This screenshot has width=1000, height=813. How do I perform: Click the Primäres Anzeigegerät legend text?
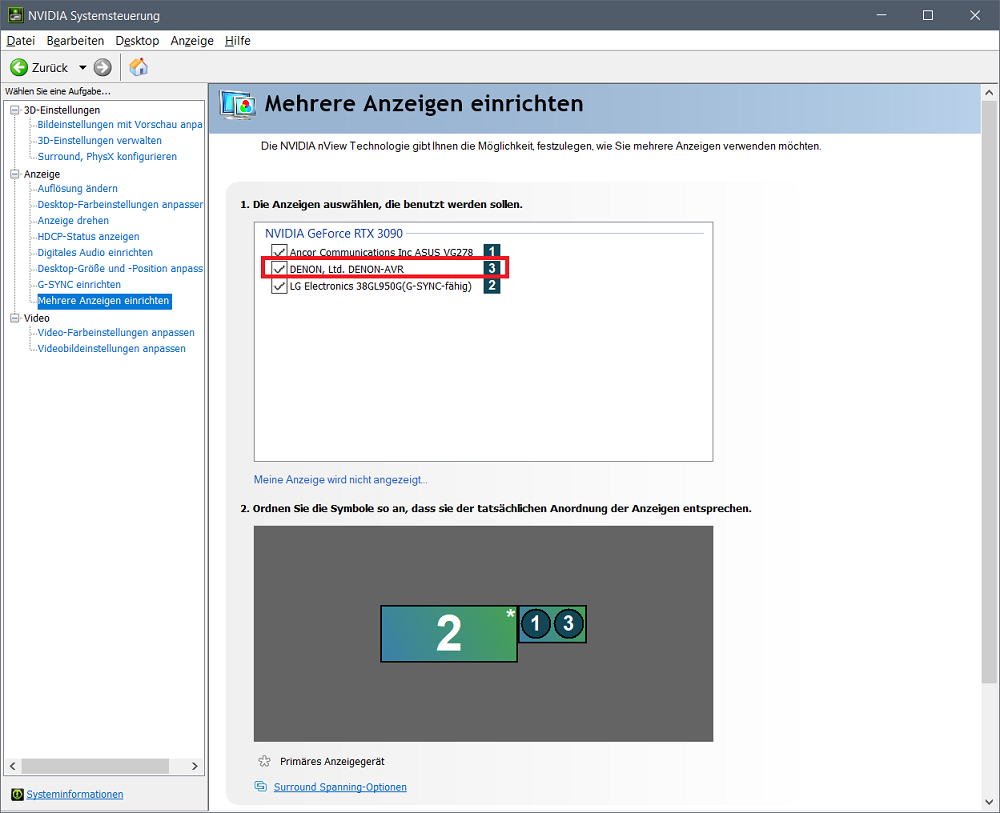pos(332,761)
